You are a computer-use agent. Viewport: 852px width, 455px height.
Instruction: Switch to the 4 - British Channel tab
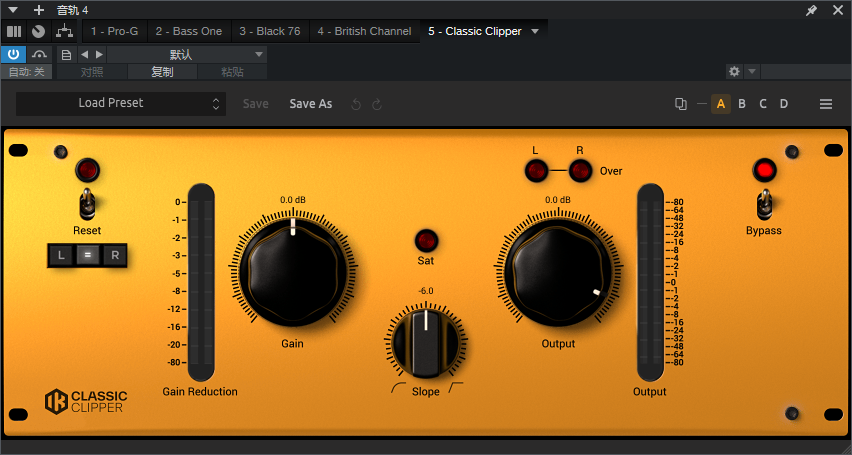[364, 32]
